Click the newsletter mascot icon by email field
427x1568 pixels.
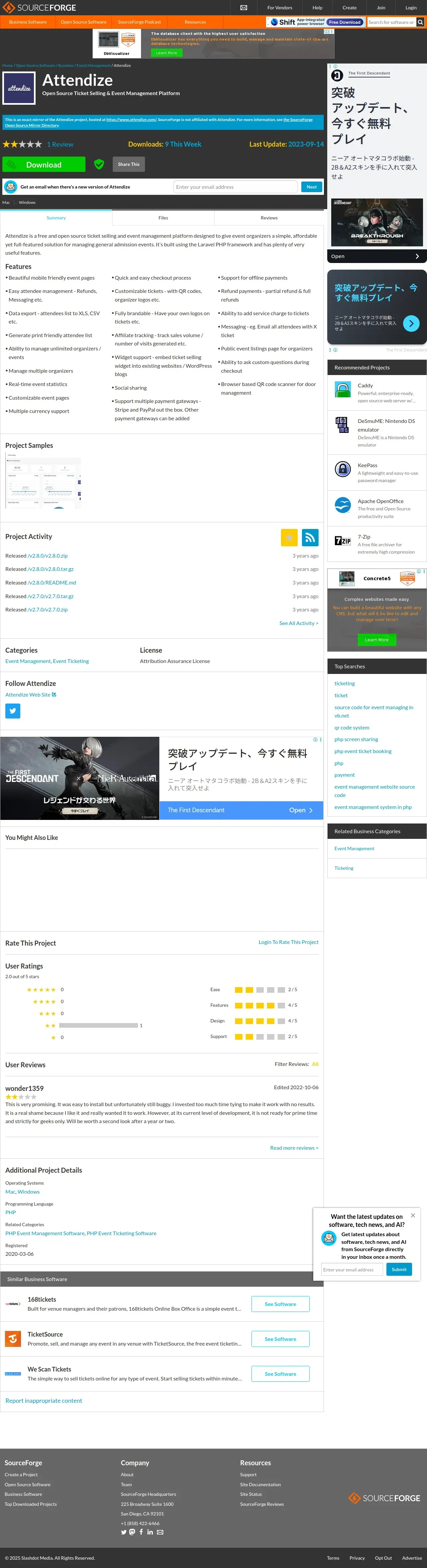tap(10, 187)
